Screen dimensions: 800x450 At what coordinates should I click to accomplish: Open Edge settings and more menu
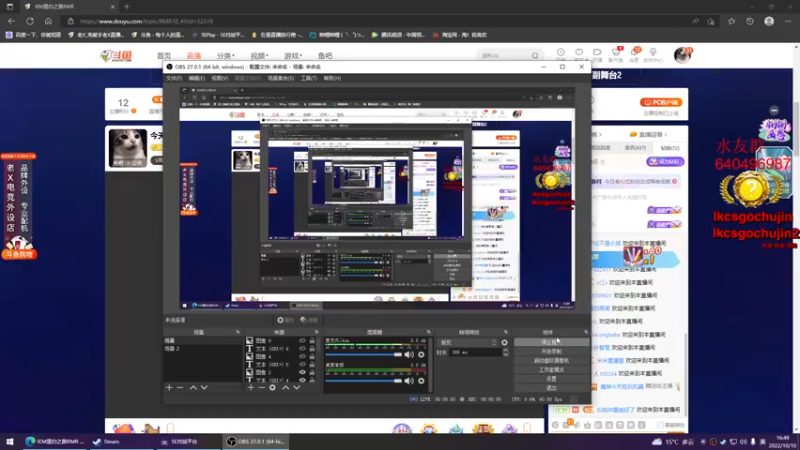(788, 21)
